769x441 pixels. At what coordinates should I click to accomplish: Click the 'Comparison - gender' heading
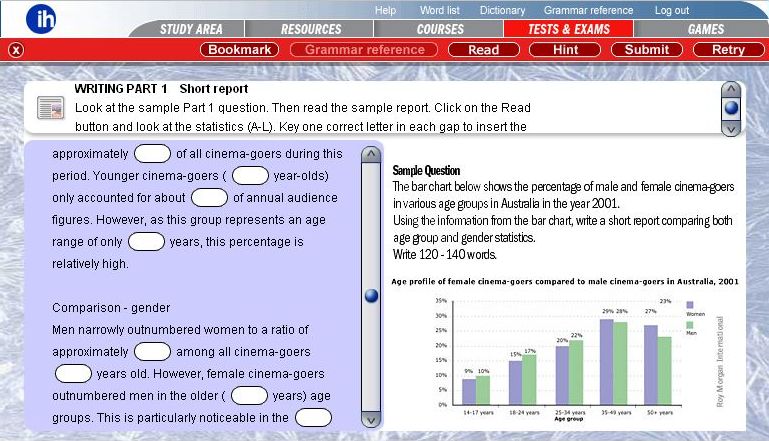point(111,308)
